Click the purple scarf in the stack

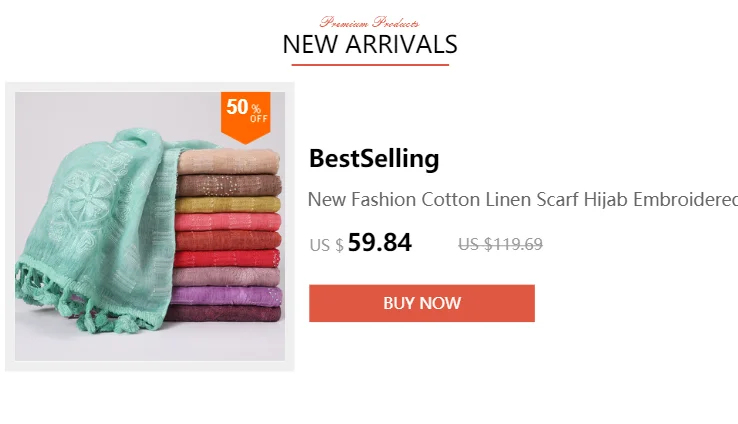[x=226, y=296]
